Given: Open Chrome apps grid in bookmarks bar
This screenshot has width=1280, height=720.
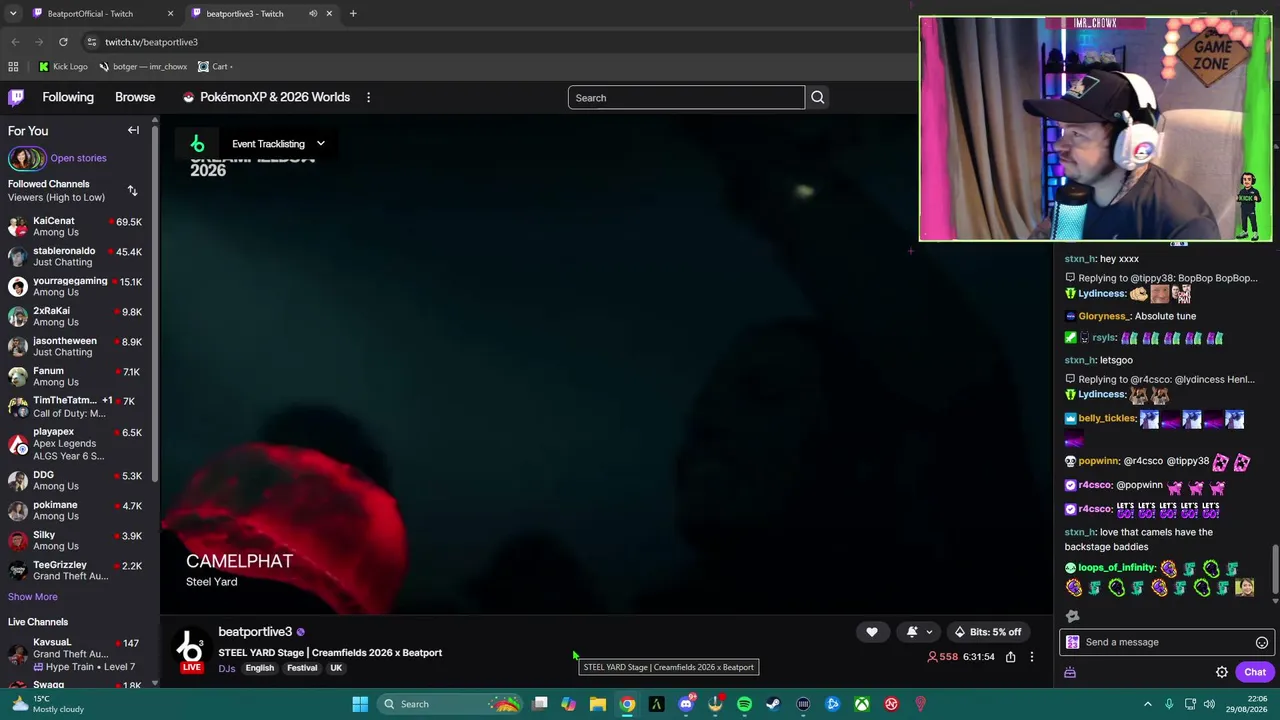Looking at the screenshot, I should coord(13,67).
